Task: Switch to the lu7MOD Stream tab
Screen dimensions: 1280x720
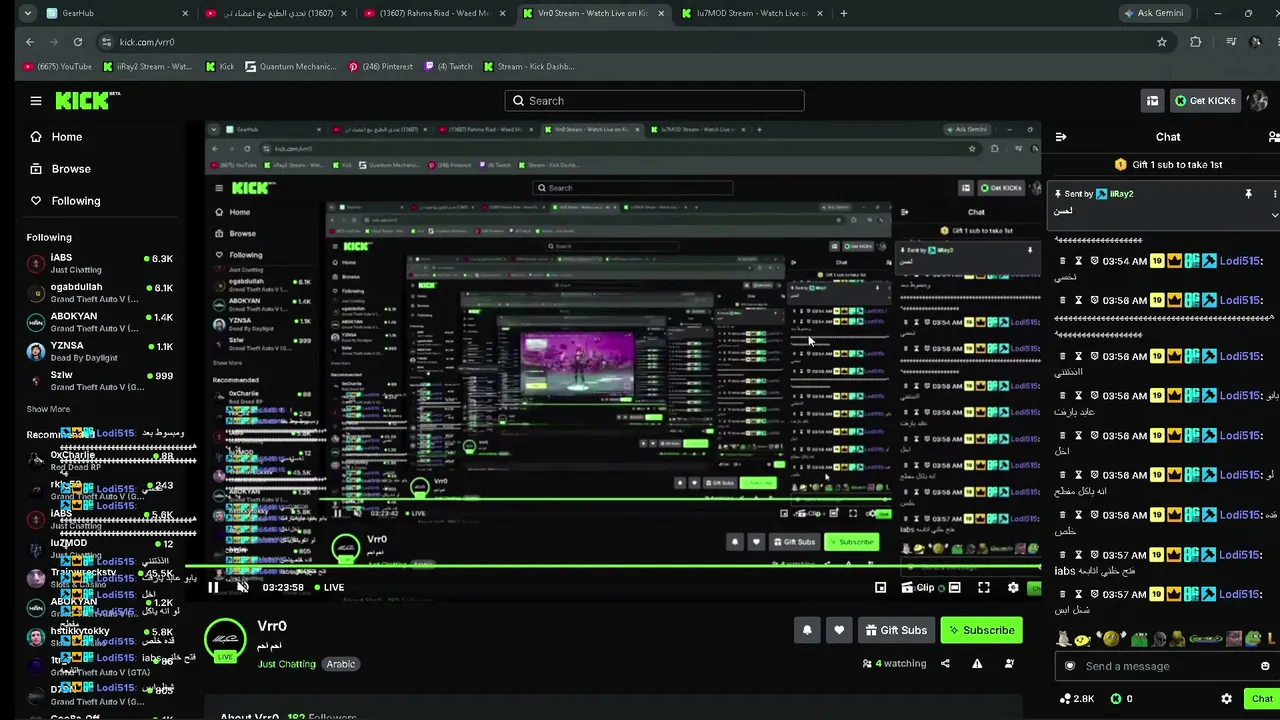Action: click(x=752, y=14)
